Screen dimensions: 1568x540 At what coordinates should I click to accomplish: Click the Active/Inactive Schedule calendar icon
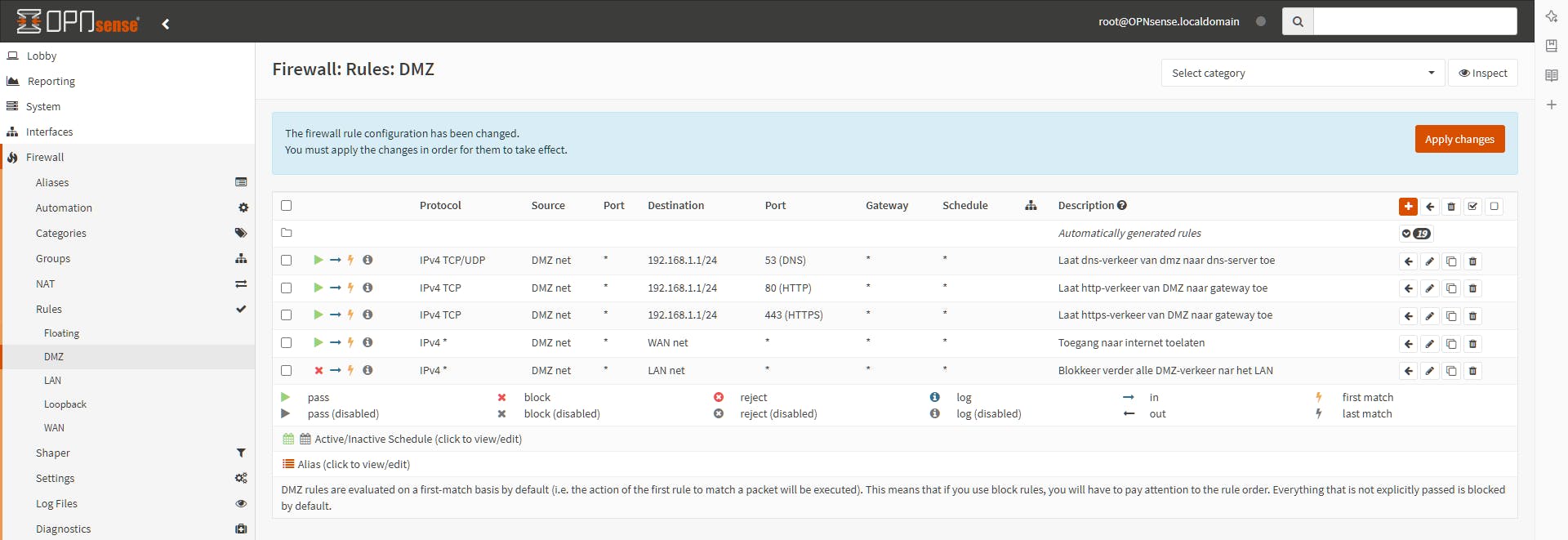click(x=288, y=439)
